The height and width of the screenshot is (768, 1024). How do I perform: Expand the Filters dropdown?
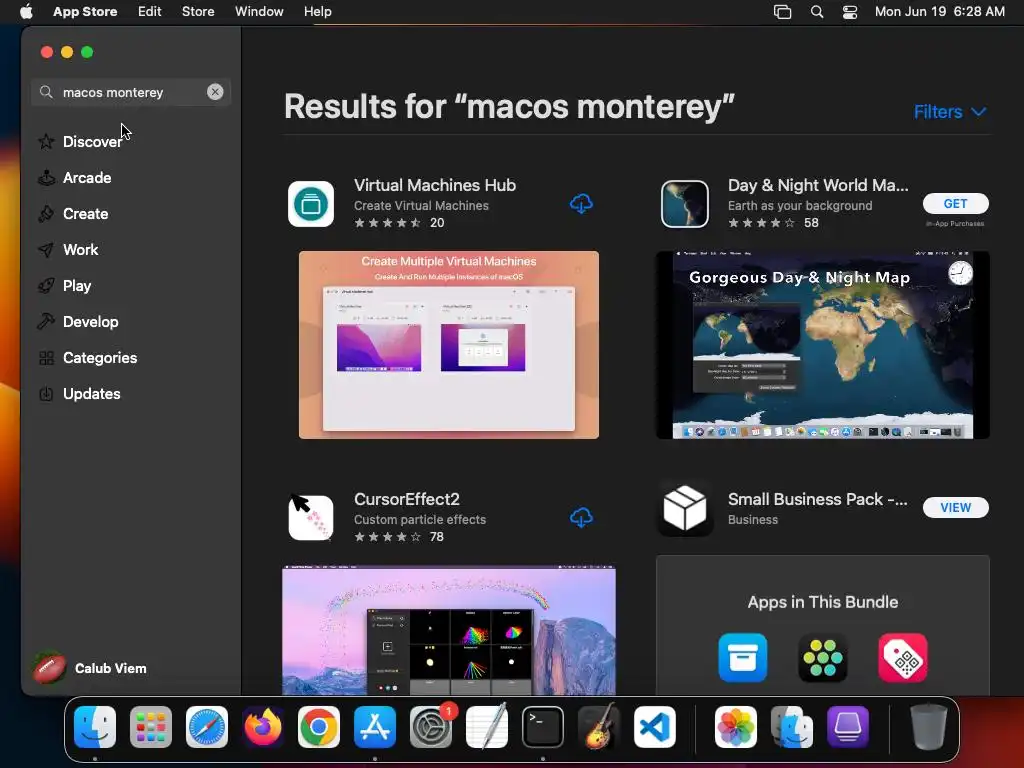click(950, 112)
